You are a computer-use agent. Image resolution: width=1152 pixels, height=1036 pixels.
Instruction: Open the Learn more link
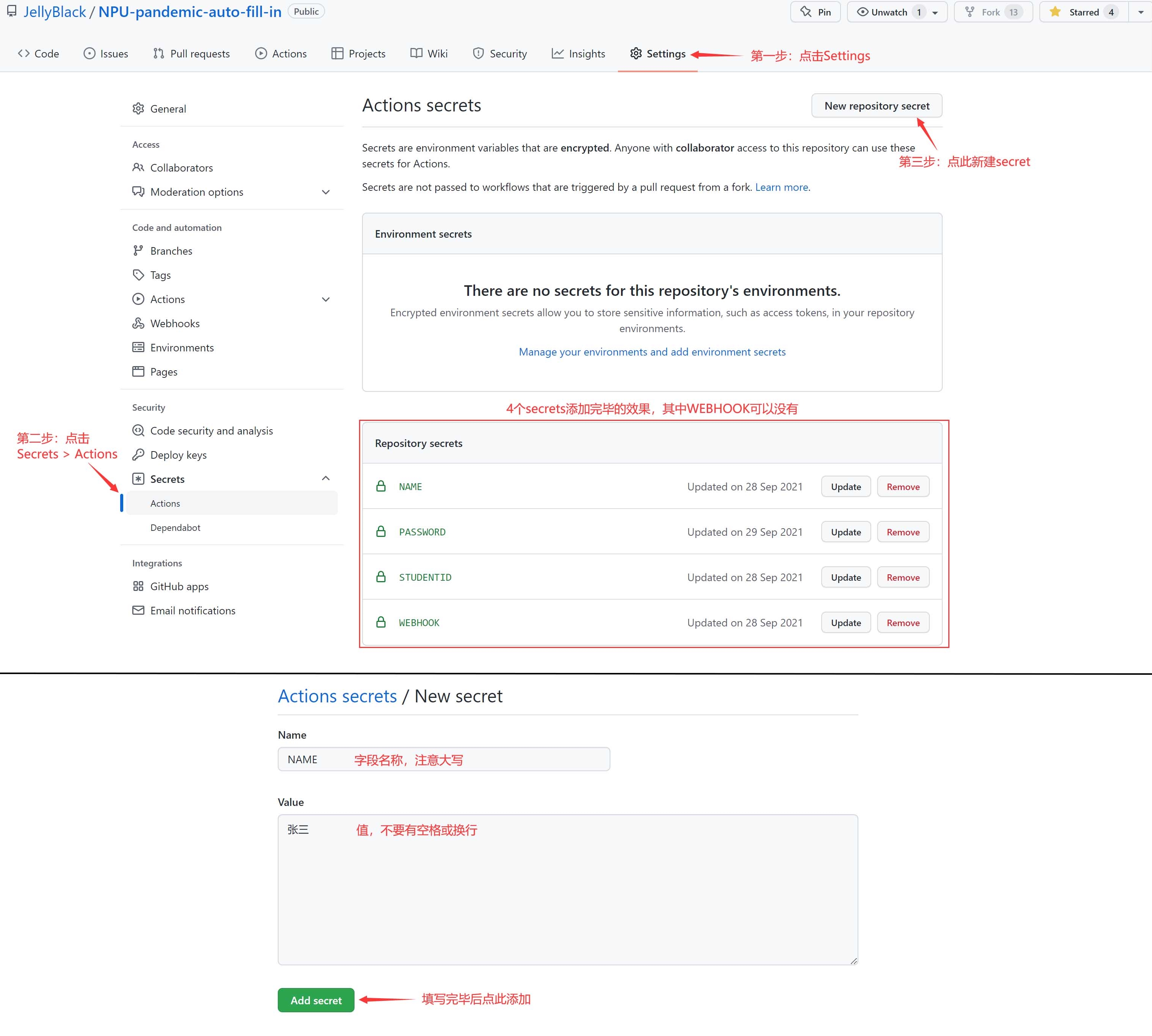click(x=781, y=187)
